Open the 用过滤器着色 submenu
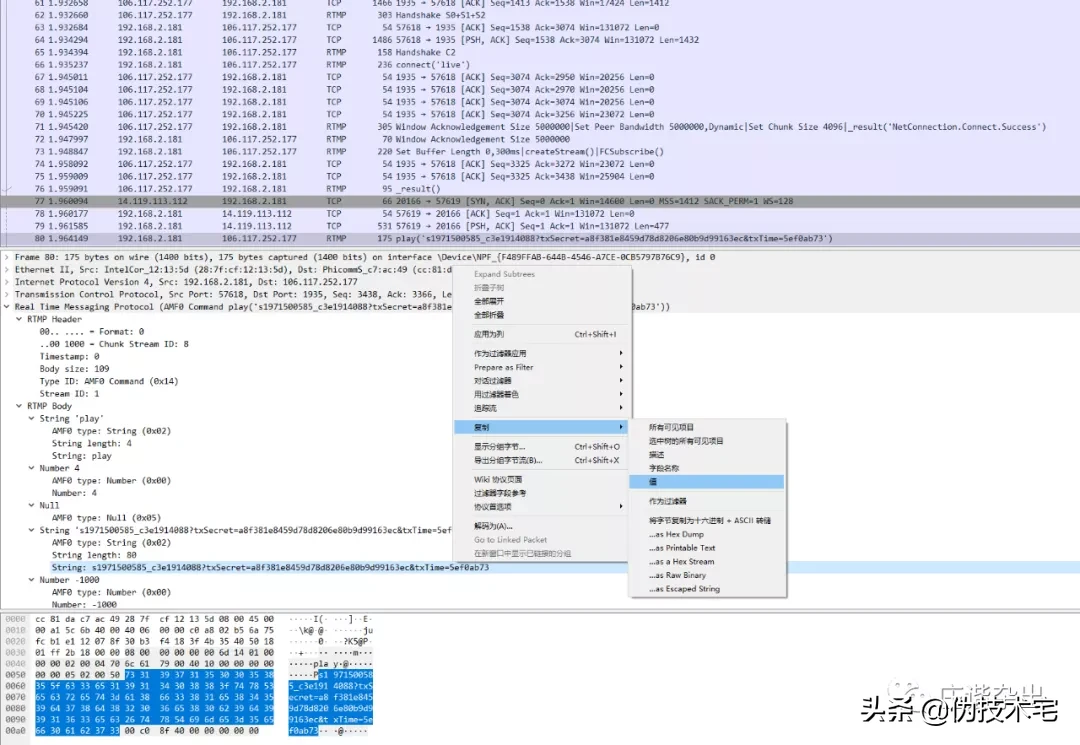1080x745 pixels. pyautogui.click(x=541, y=395)
